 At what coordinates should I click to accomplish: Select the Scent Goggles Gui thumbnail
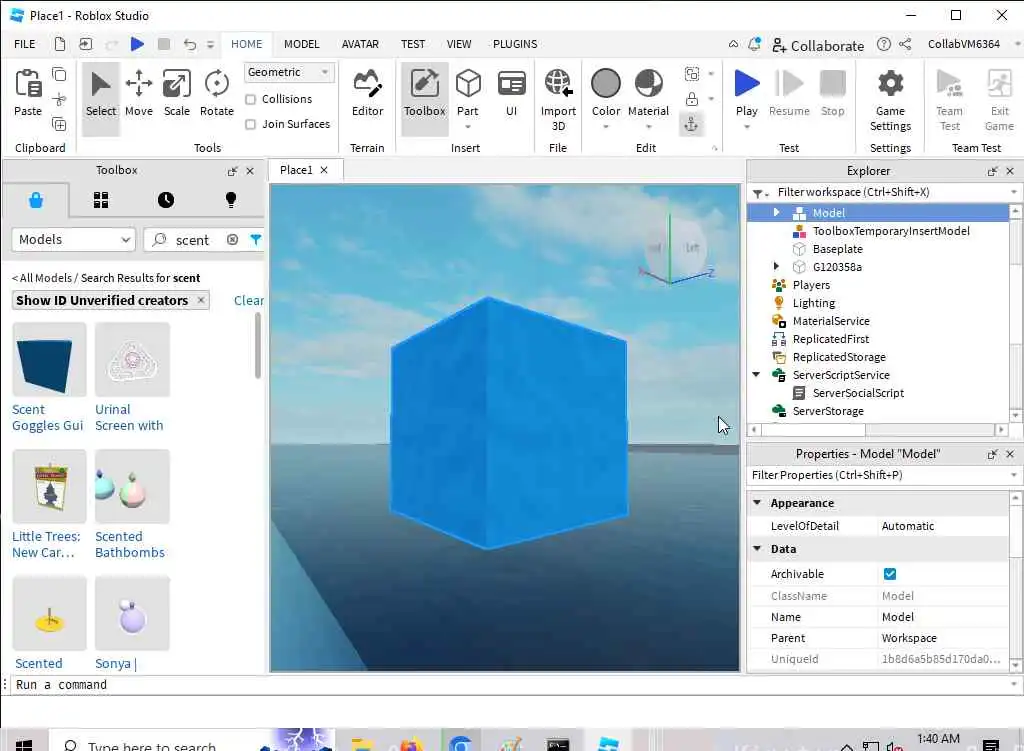(x=49, y=359)
